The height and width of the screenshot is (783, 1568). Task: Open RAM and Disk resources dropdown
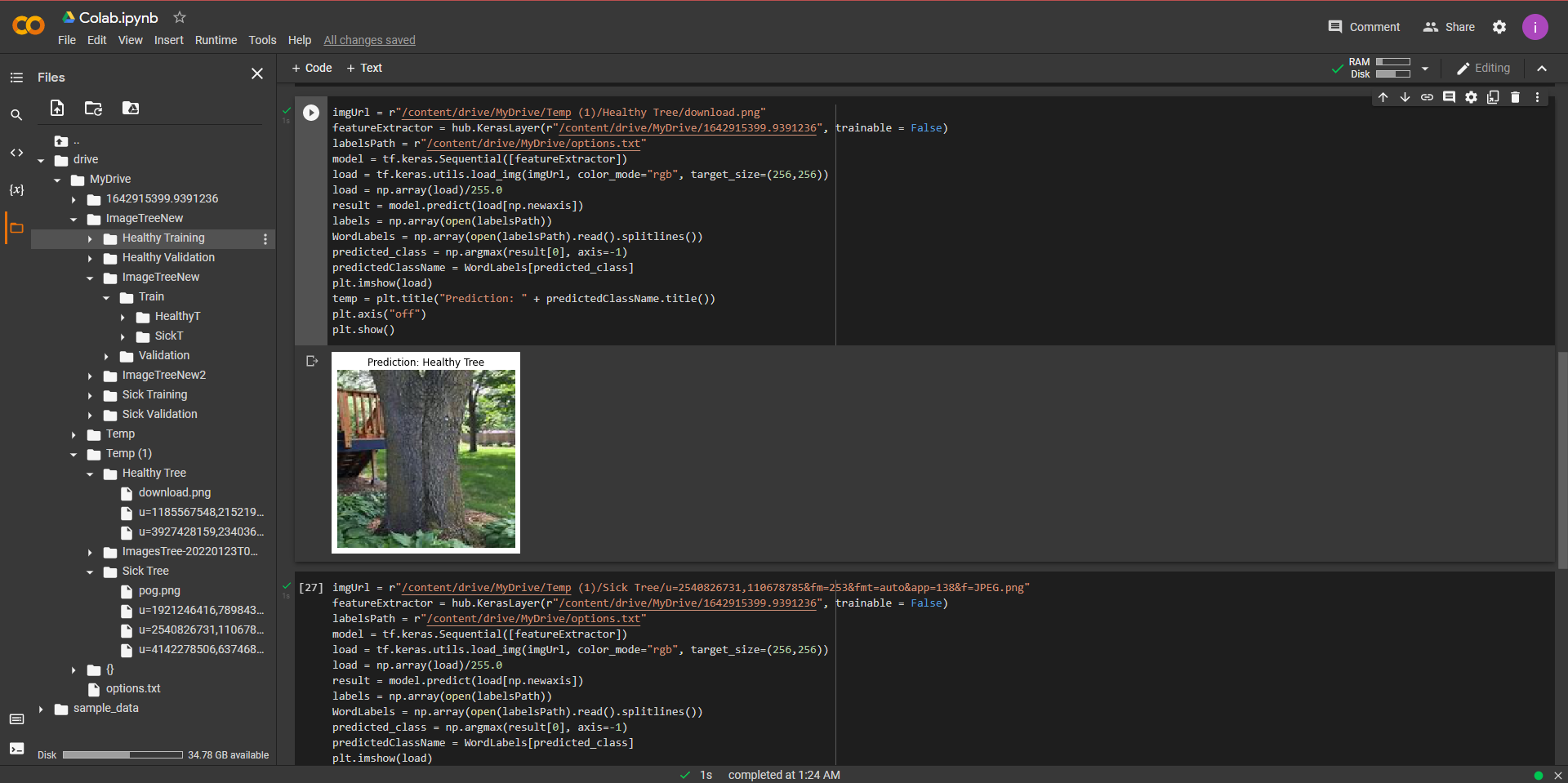point(1425,69)
